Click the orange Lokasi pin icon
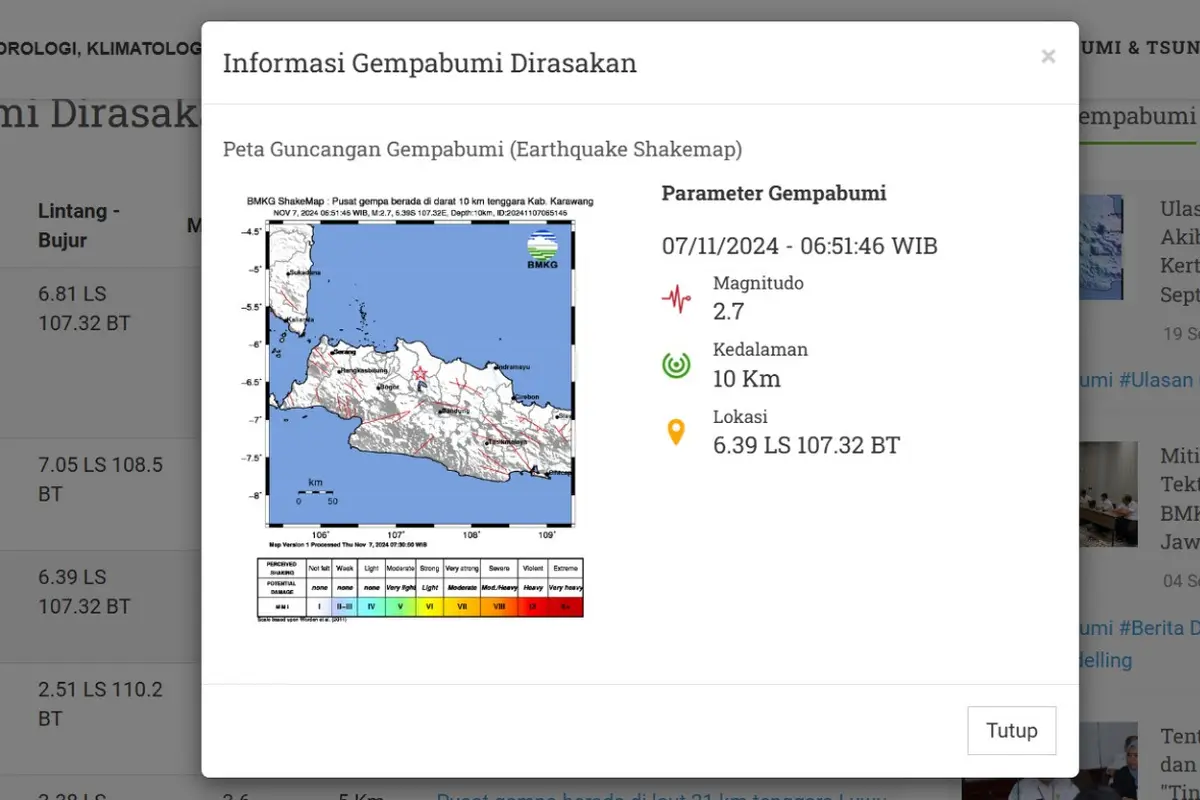Image resolution: width=1200 pixels, height=800 pixels. coord(676,432)
